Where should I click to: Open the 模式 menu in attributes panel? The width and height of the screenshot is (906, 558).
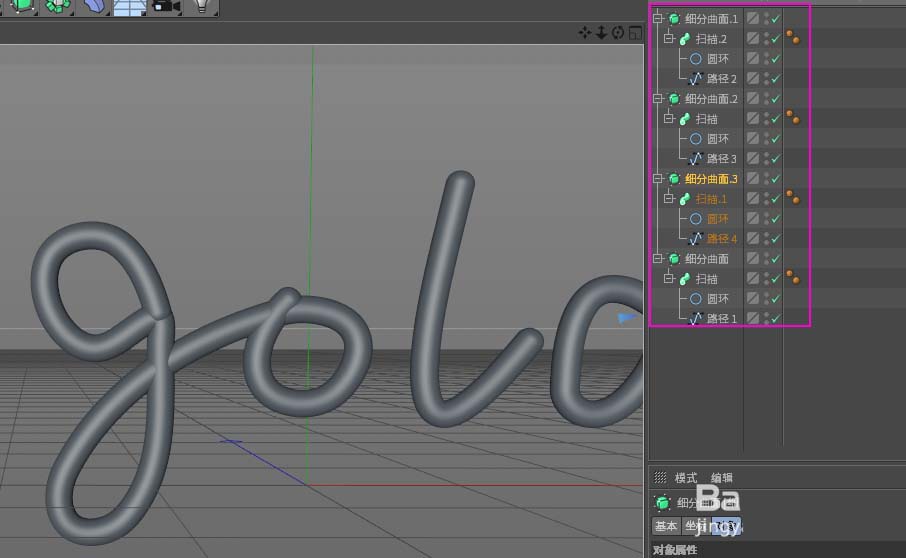click(x=685, y=478)
